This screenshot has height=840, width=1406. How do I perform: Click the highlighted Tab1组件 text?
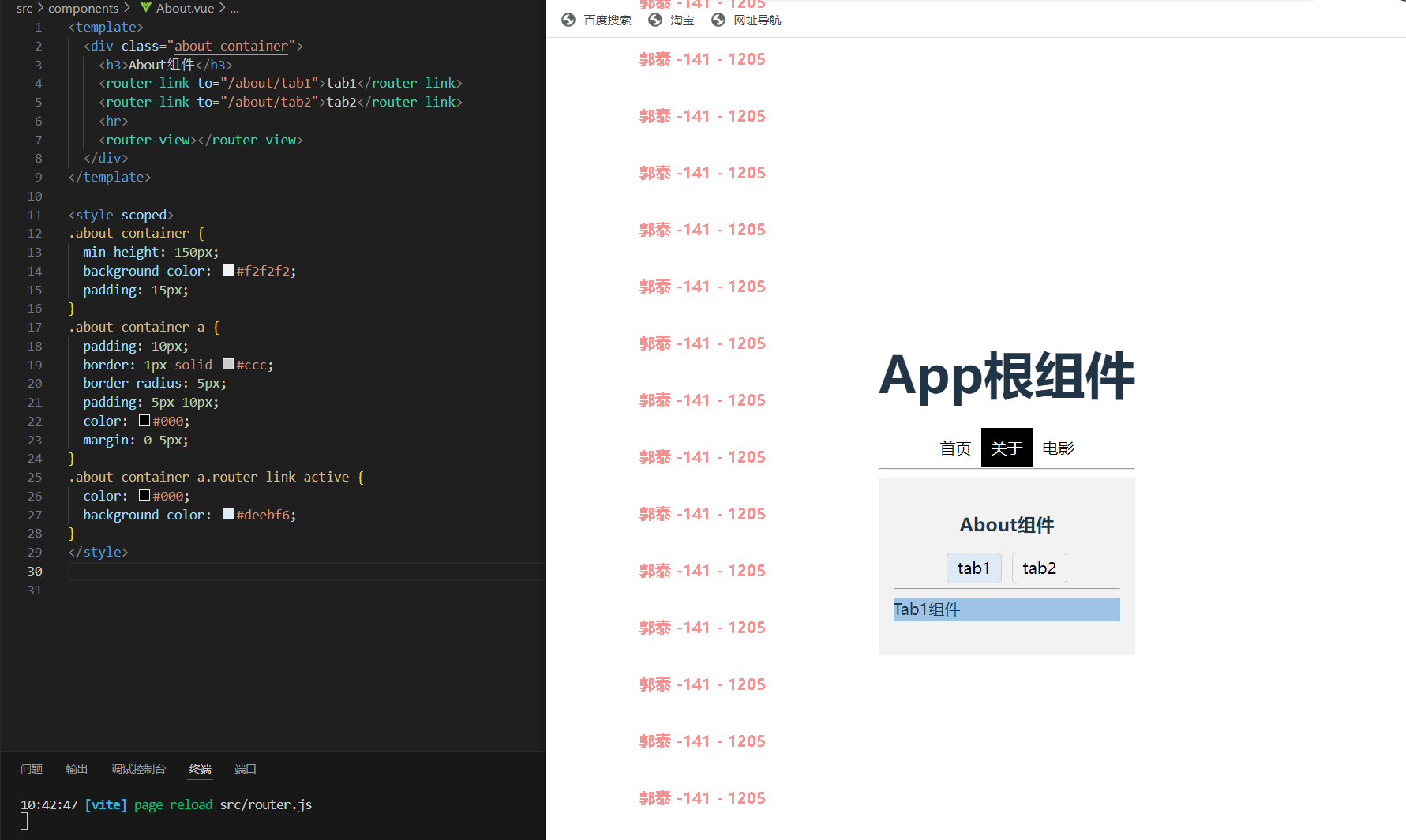pos(927,609)
